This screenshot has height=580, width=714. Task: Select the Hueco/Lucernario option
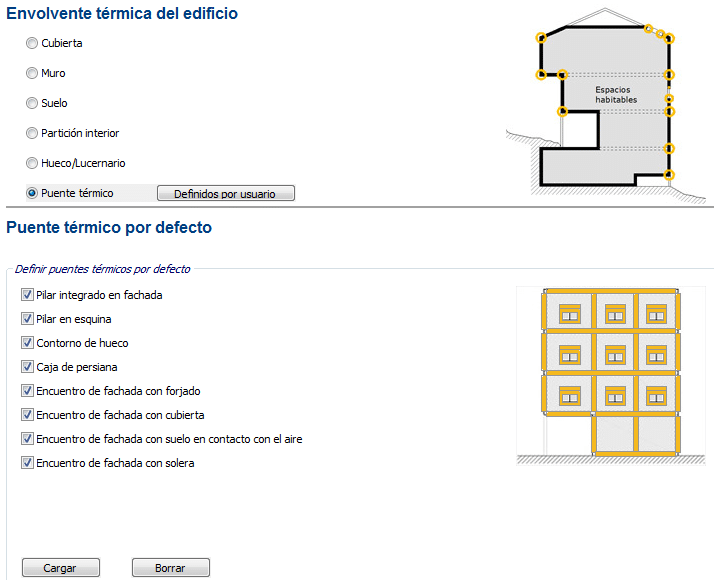(32, 164)
